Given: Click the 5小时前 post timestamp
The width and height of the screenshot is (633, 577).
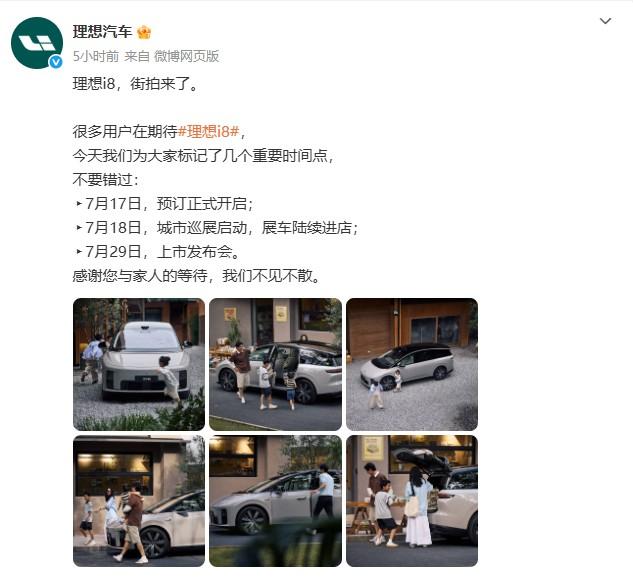Looking at the screenshot, I should tap(96, 56).
